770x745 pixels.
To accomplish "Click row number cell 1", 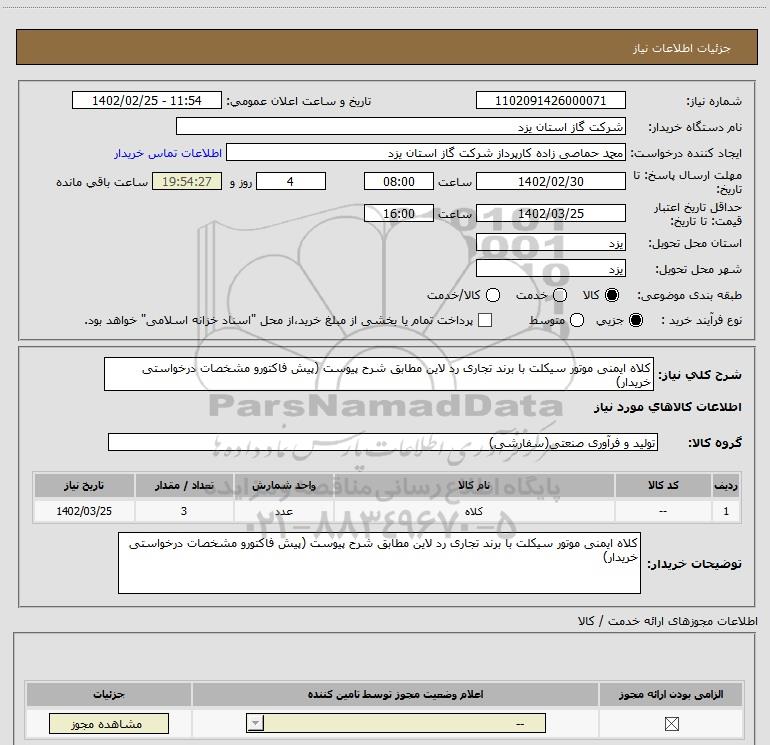I will click(x=726, y=511).
